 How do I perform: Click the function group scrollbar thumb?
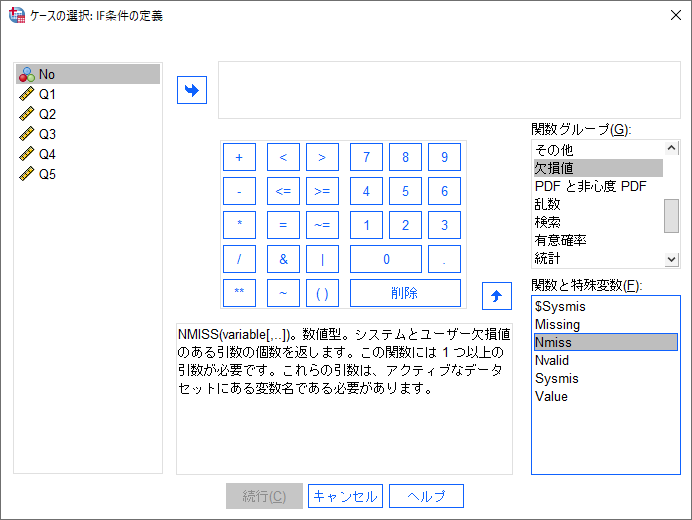coord(671,215)
